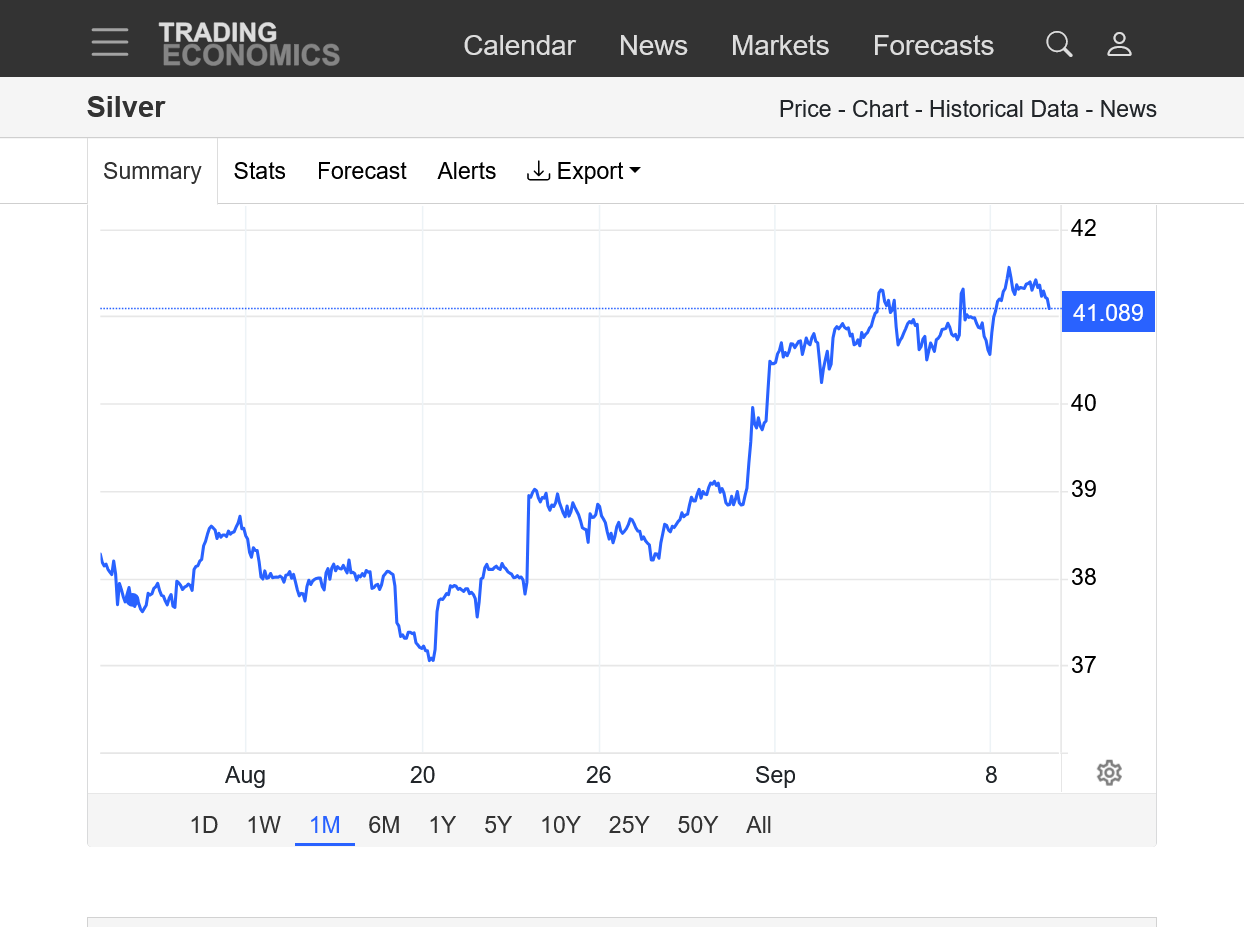This screenshot has width=1244, height=927.
Task: Go to Calendar in top navigation
Action: (519, 45)
